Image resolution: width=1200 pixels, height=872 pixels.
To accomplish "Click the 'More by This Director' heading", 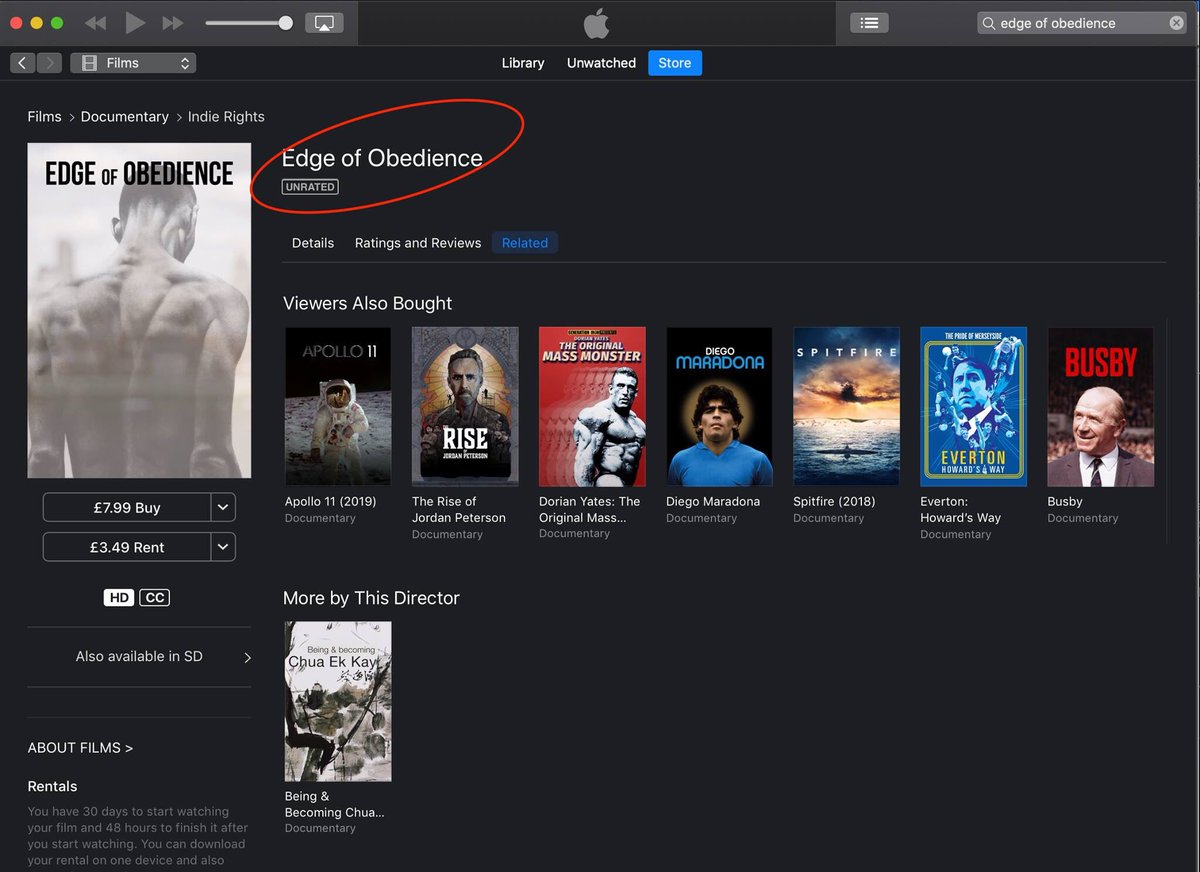I will (371, 599).
